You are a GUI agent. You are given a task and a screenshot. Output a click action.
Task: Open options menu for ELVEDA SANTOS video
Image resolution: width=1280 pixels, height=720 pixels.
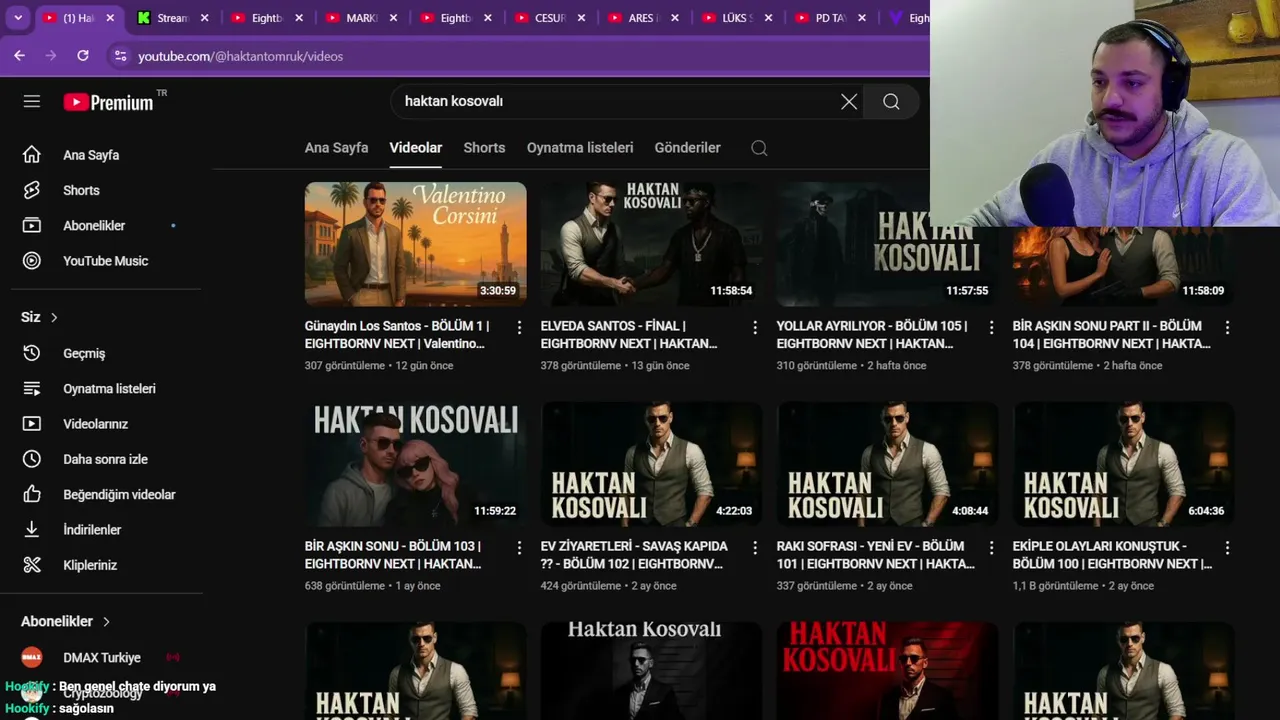[755, 327]
